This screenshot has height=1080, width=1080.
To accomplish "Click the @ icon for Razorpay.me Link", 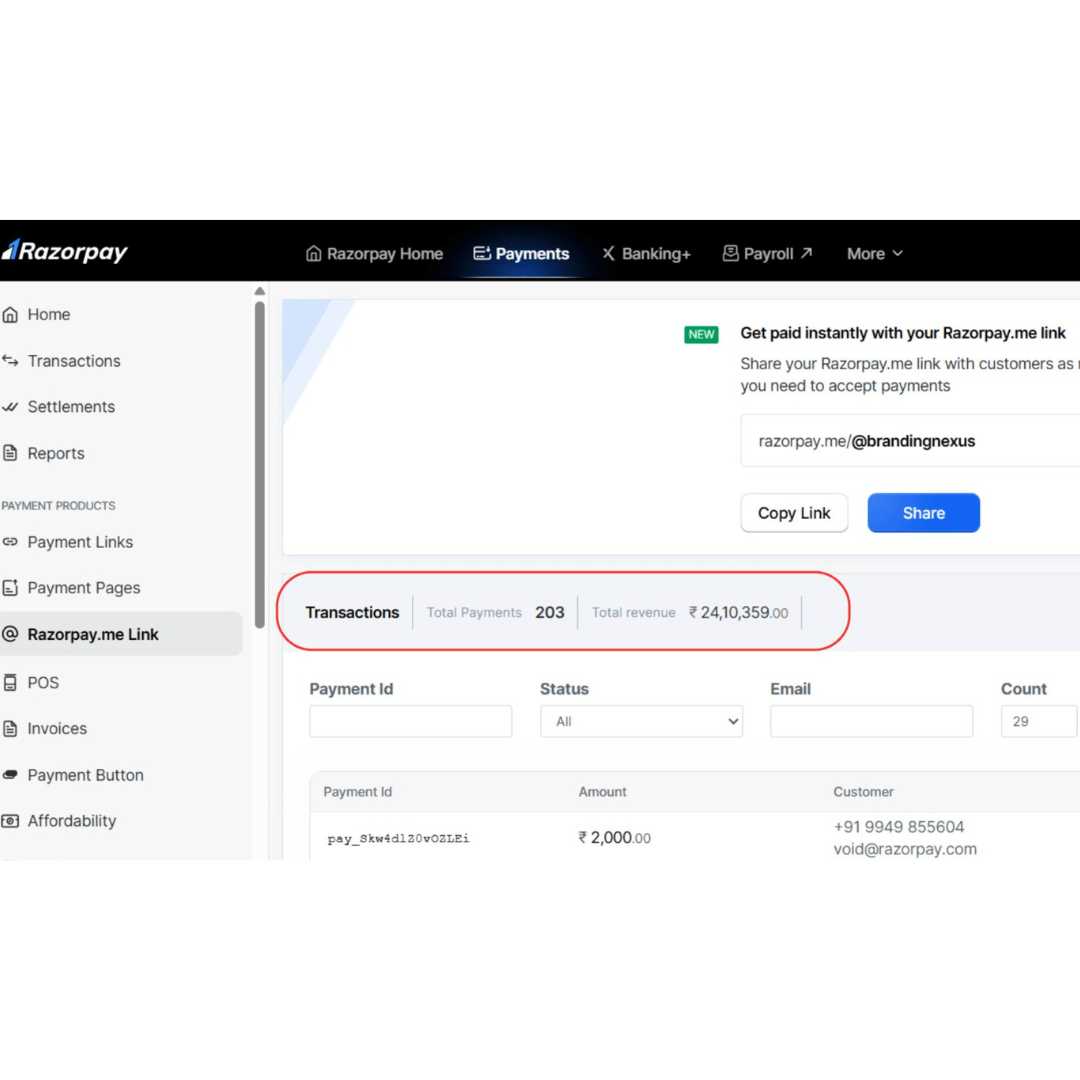I will point(10,634).
